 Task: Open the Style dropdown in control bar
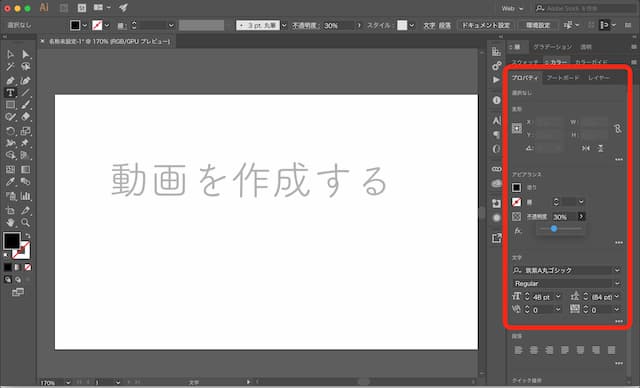pyautogui.click(x=411, y=25)
